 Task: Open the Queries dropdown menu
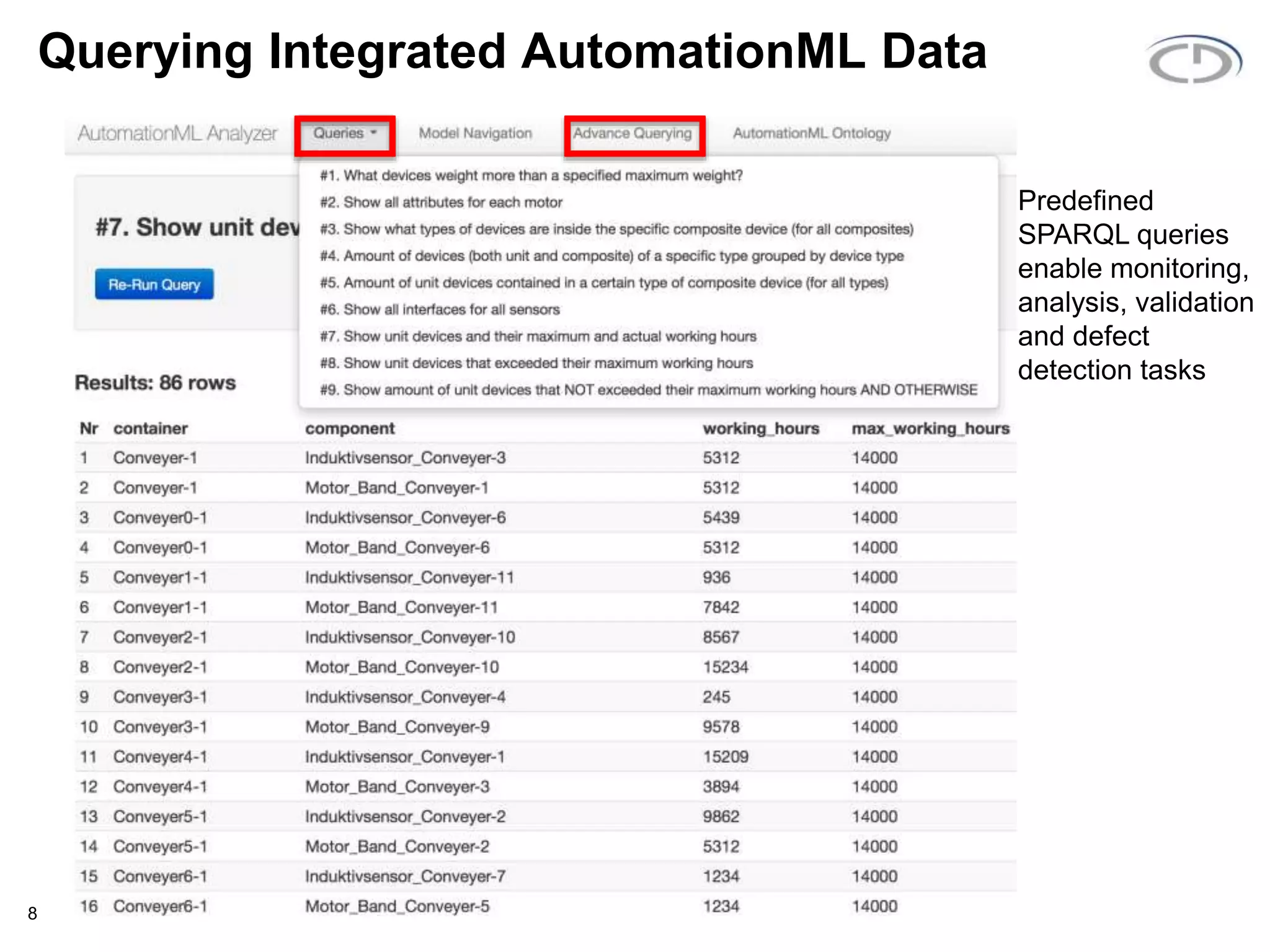click(x=345, y=134)
